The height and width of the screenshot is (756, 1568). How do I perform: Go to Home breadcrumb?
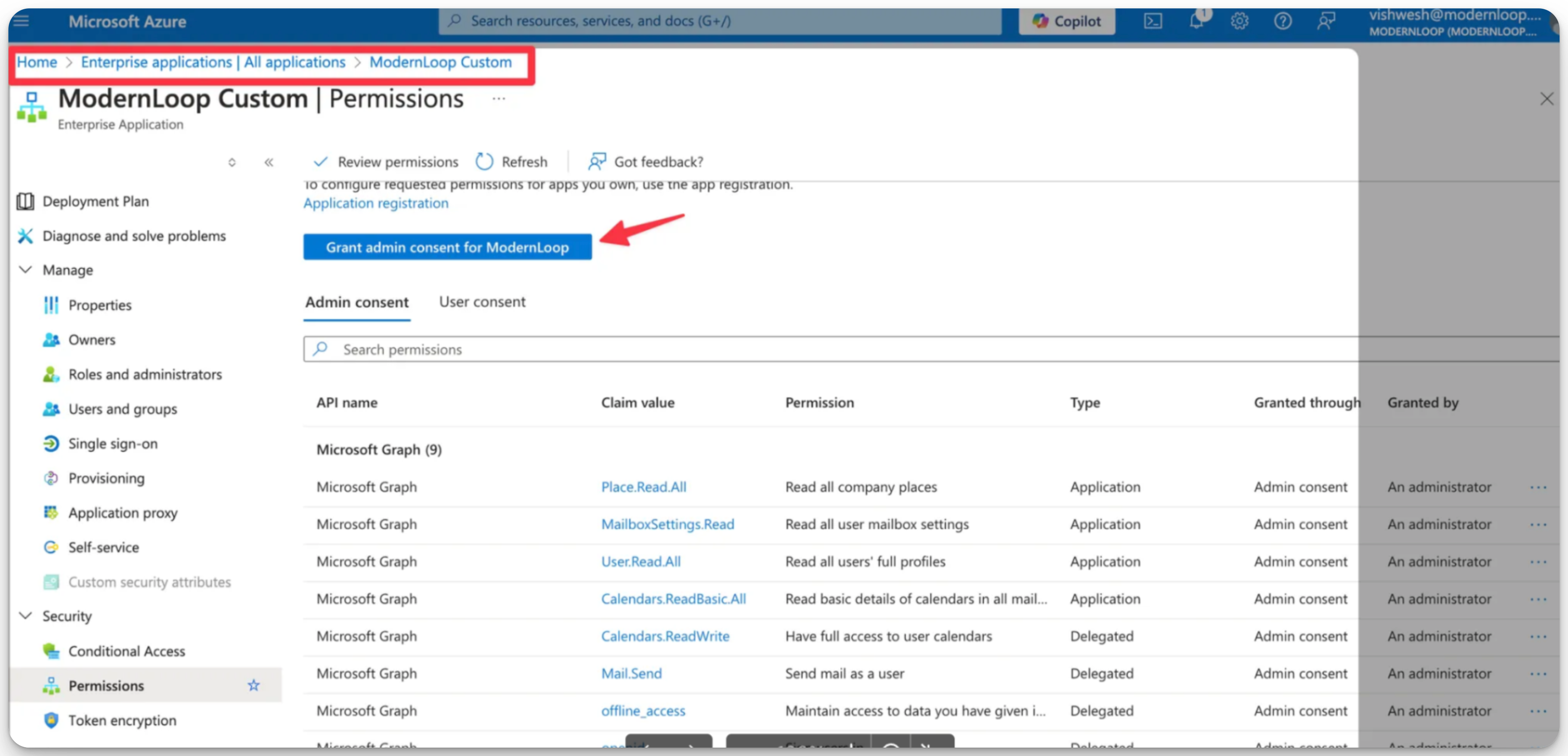[37, 62]
